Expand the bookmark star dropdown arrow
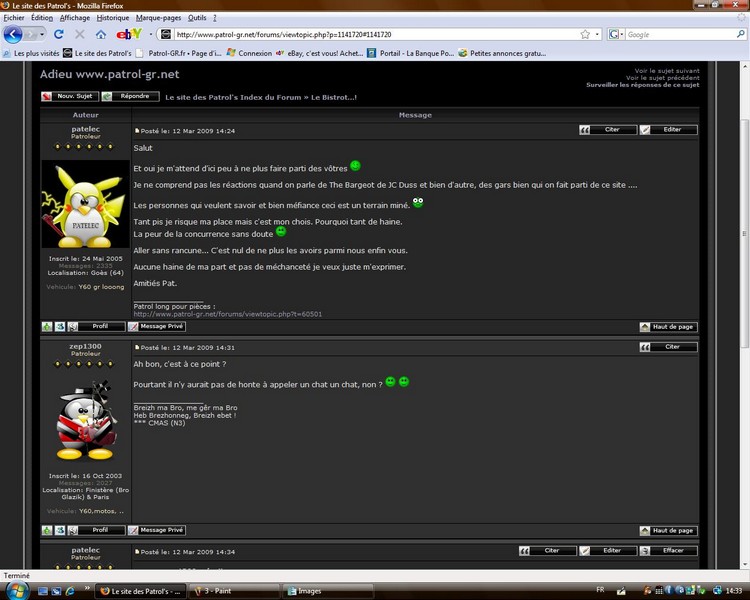Screen dimensions: 750x600 point(597,34)
